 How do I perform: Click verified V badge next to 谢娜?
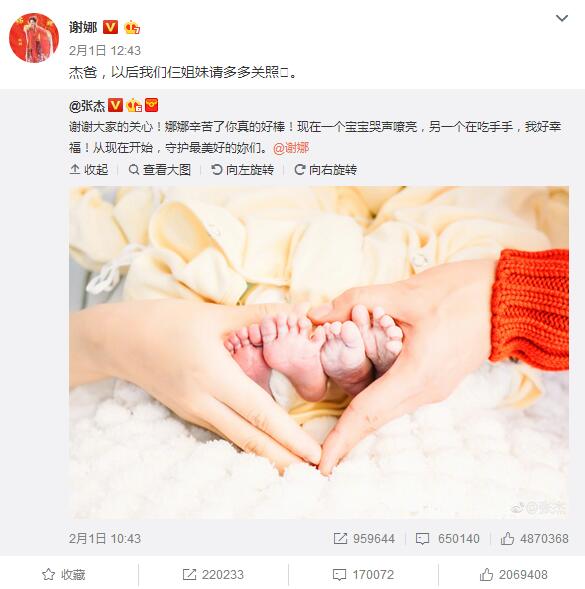(x=110, y=27)
